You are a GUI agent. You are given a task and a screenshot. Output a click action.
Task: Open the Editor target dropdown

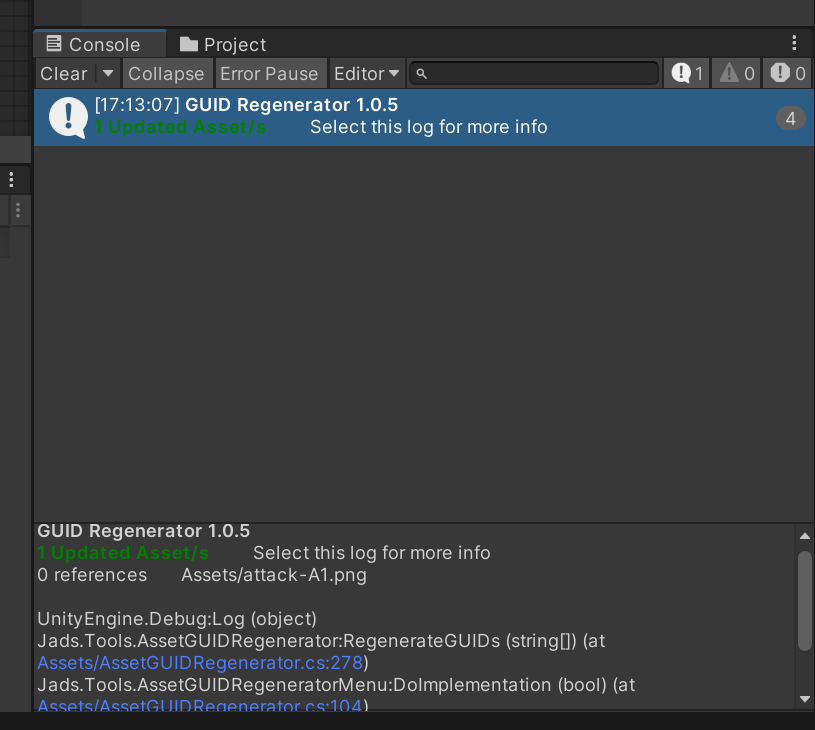(x=366, y=73)
